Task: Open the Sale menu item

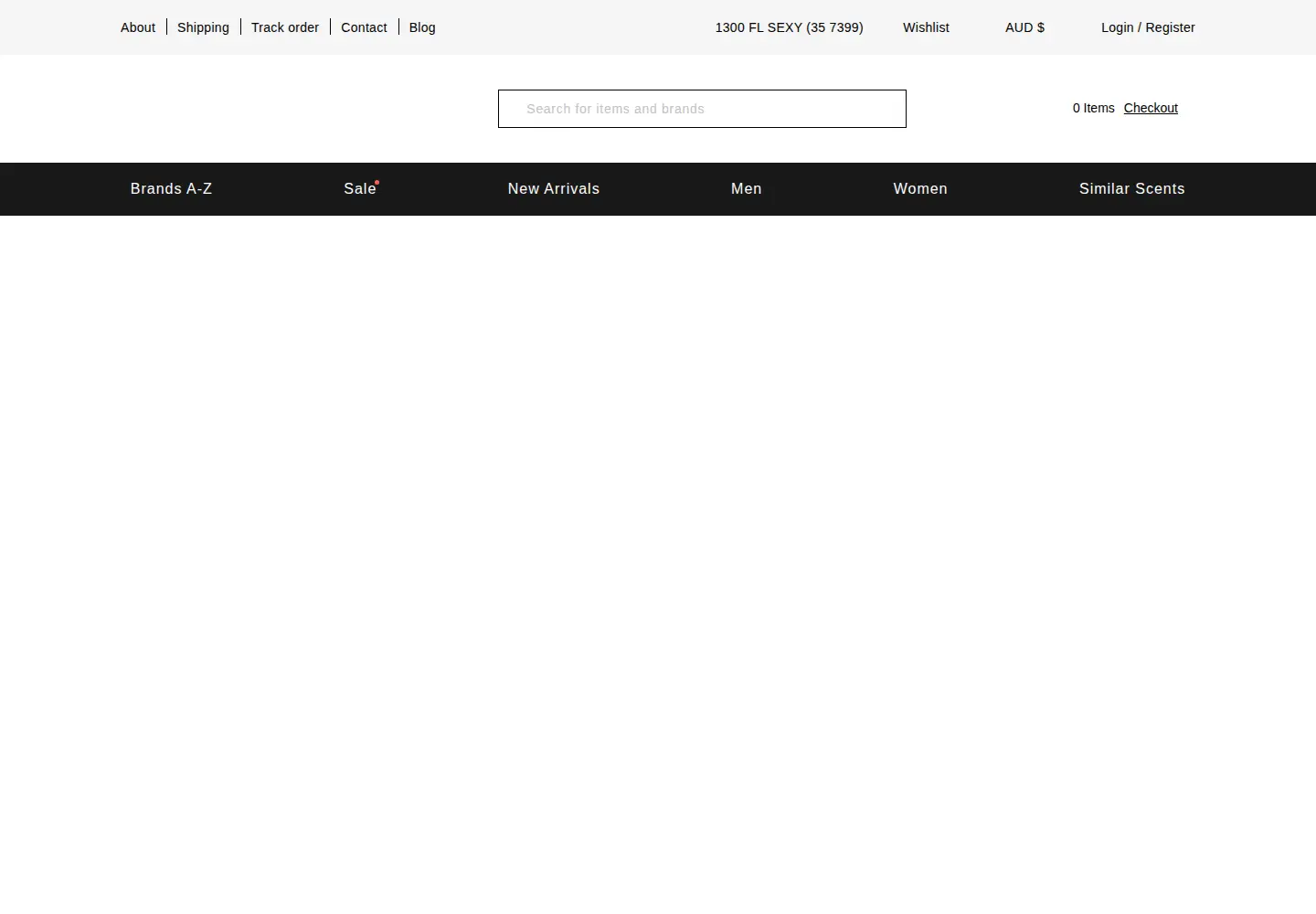Action: (360, 189)
